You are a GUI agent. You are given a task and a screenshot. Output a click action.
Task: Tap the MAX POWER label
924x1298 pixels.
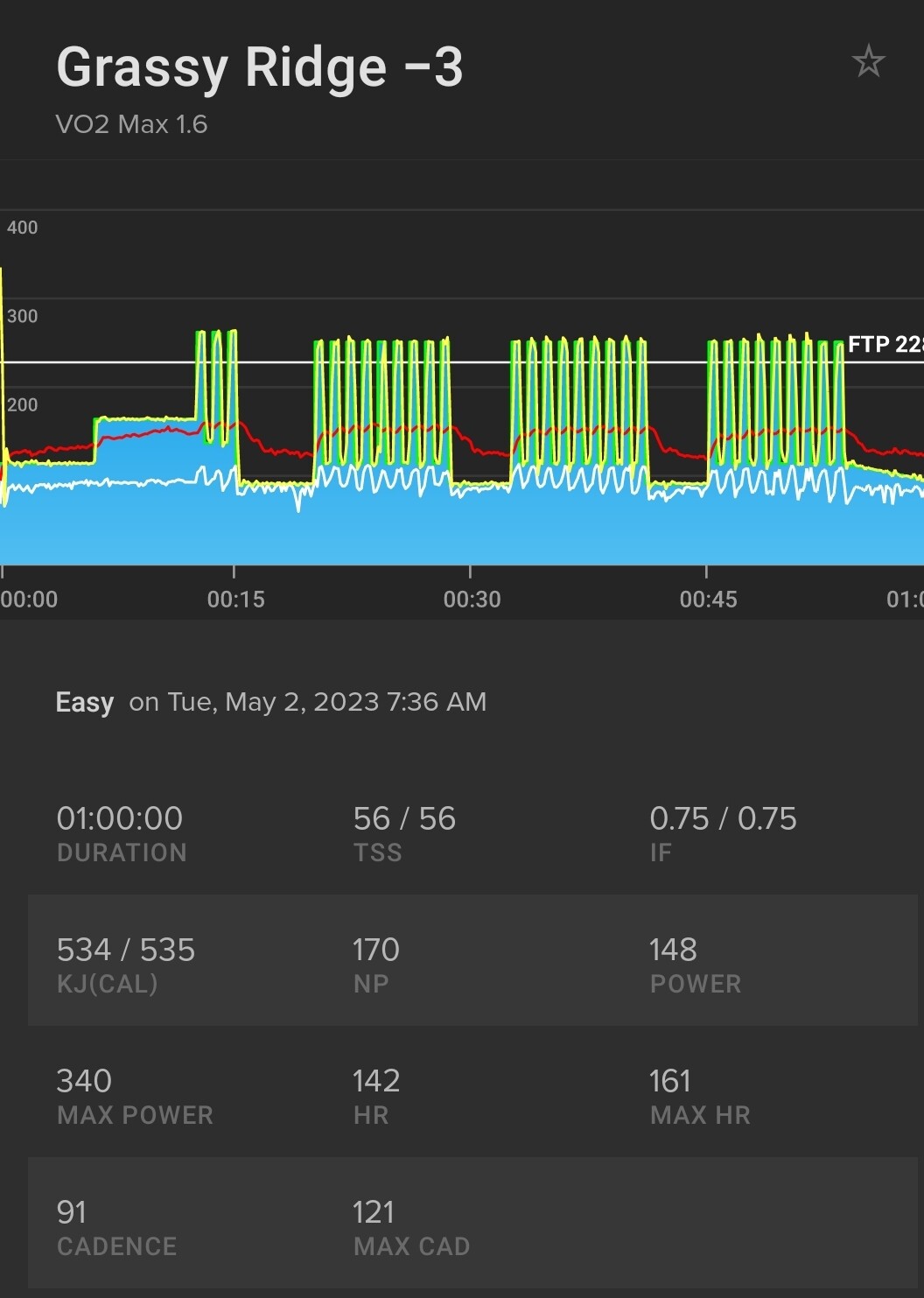[x=135, y=1115]
